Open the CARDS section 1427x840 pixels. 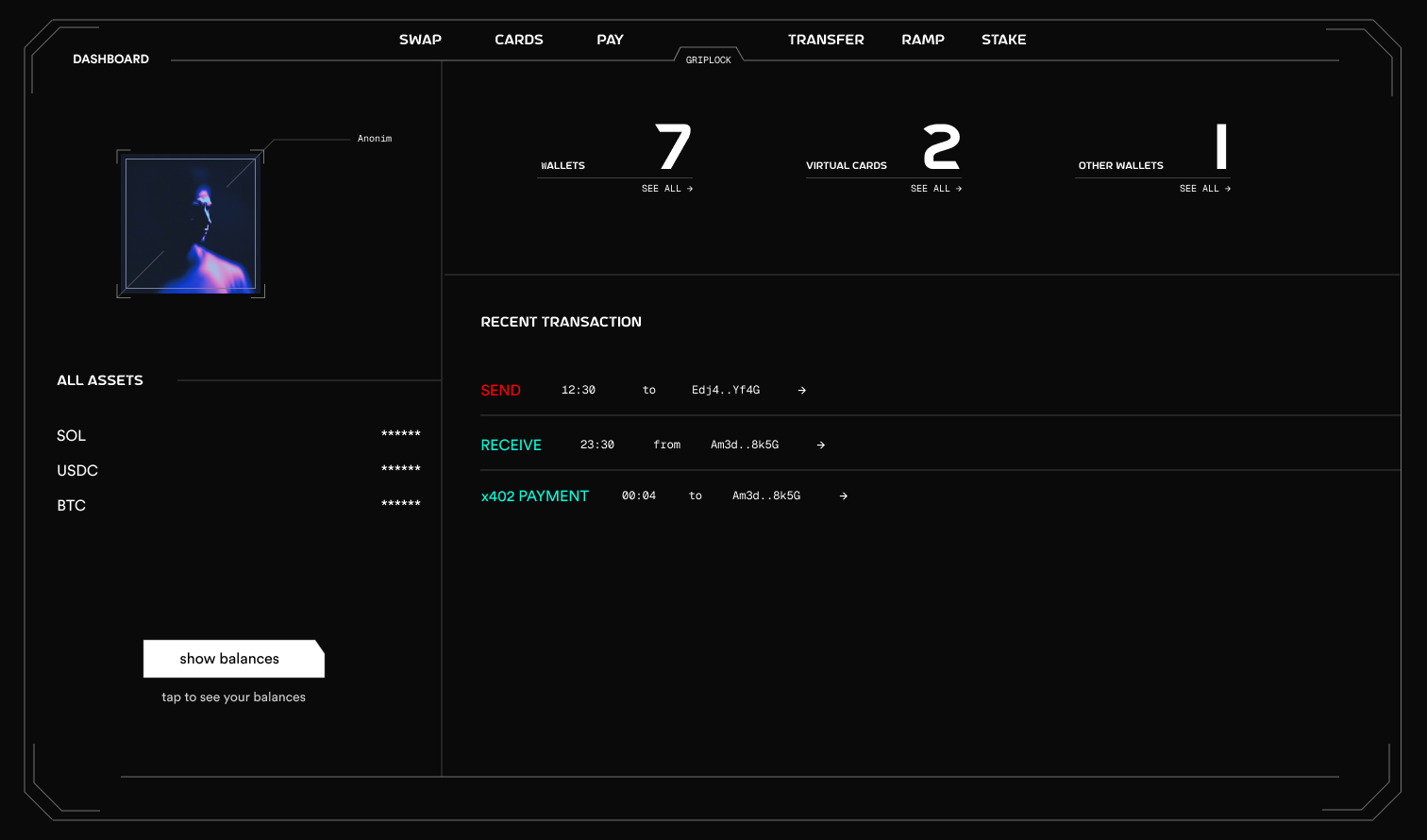click(x=518, y=40)
